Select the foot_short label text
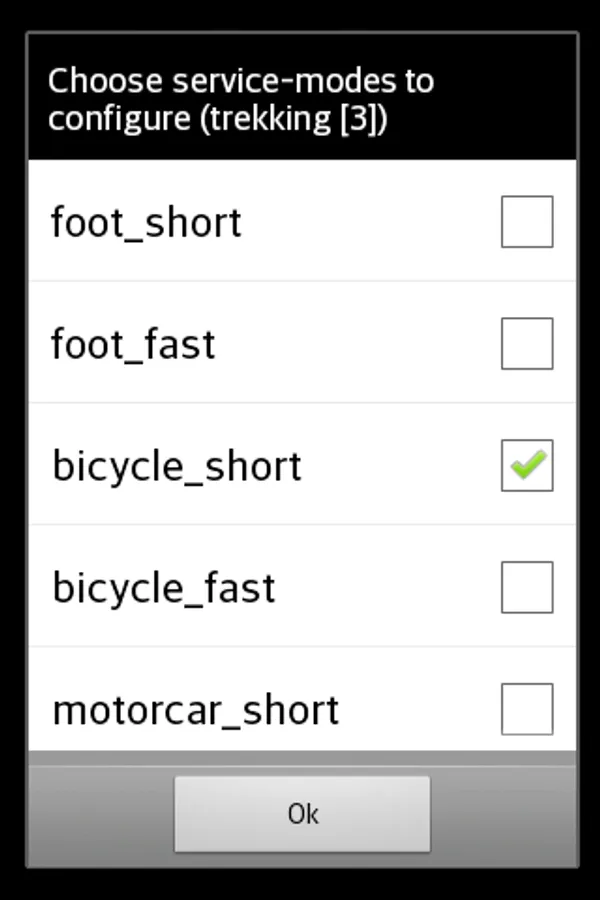 click(146, 221)
